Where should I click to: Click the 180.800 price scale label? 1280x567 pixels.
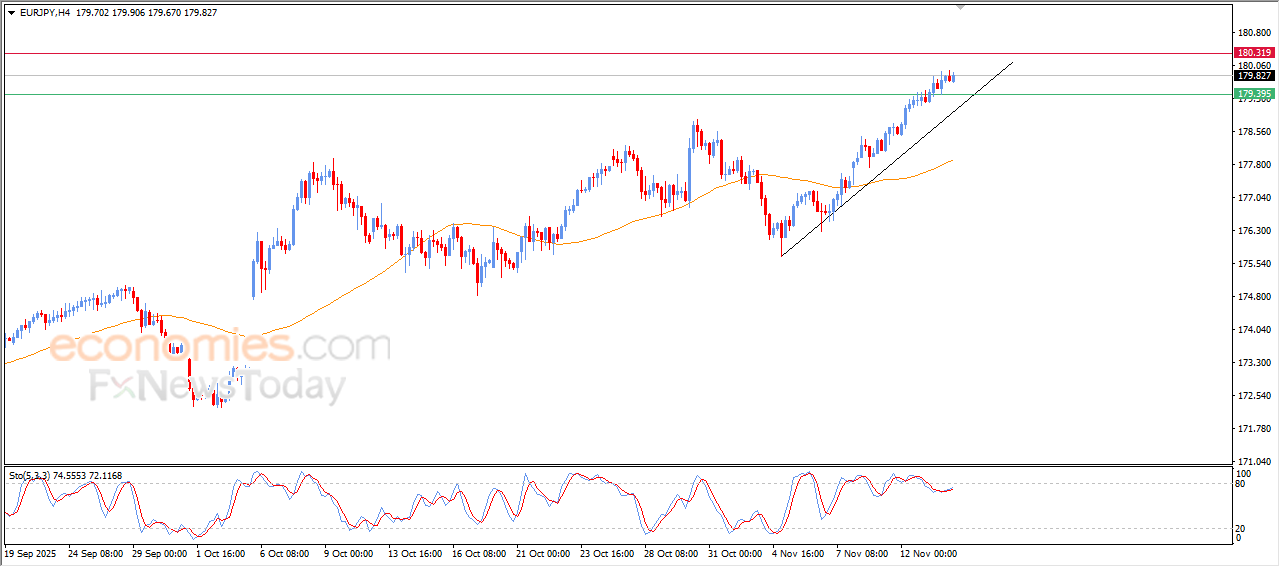(x=1255, y=33)
